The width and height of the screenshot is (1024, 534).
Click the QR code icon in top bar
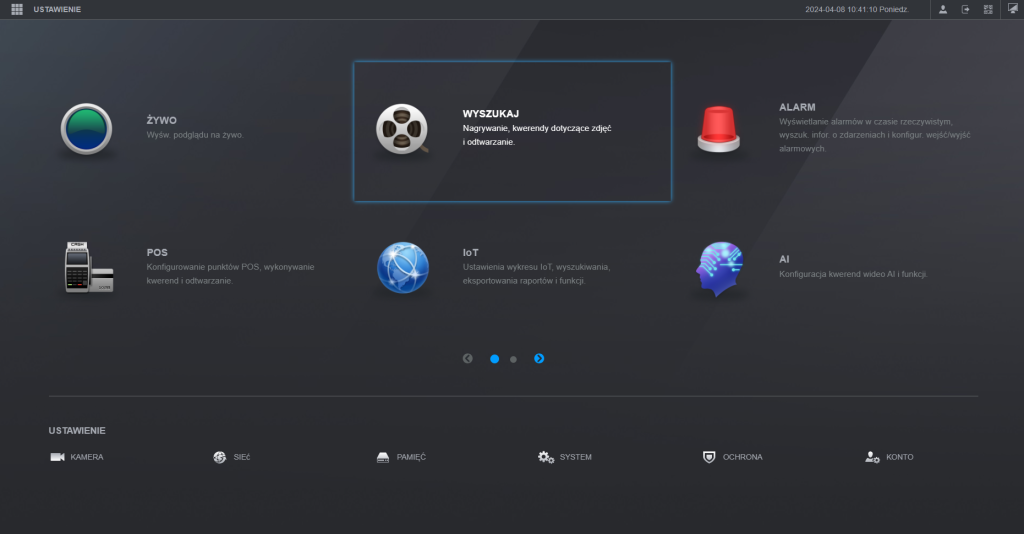988,9
